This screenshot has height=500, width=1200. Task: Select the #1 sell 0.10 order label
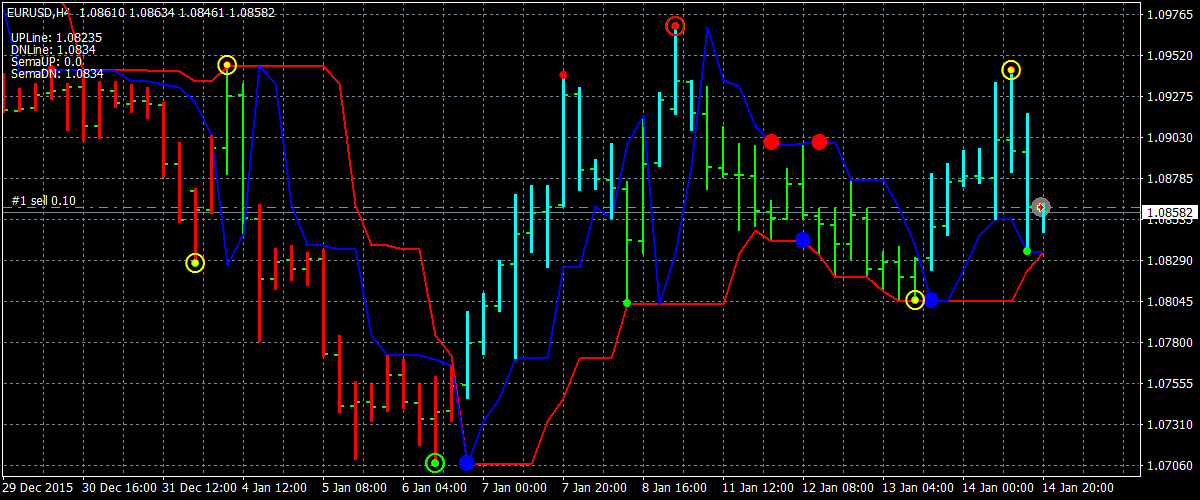pyautogui.click(x=43, y=201)
